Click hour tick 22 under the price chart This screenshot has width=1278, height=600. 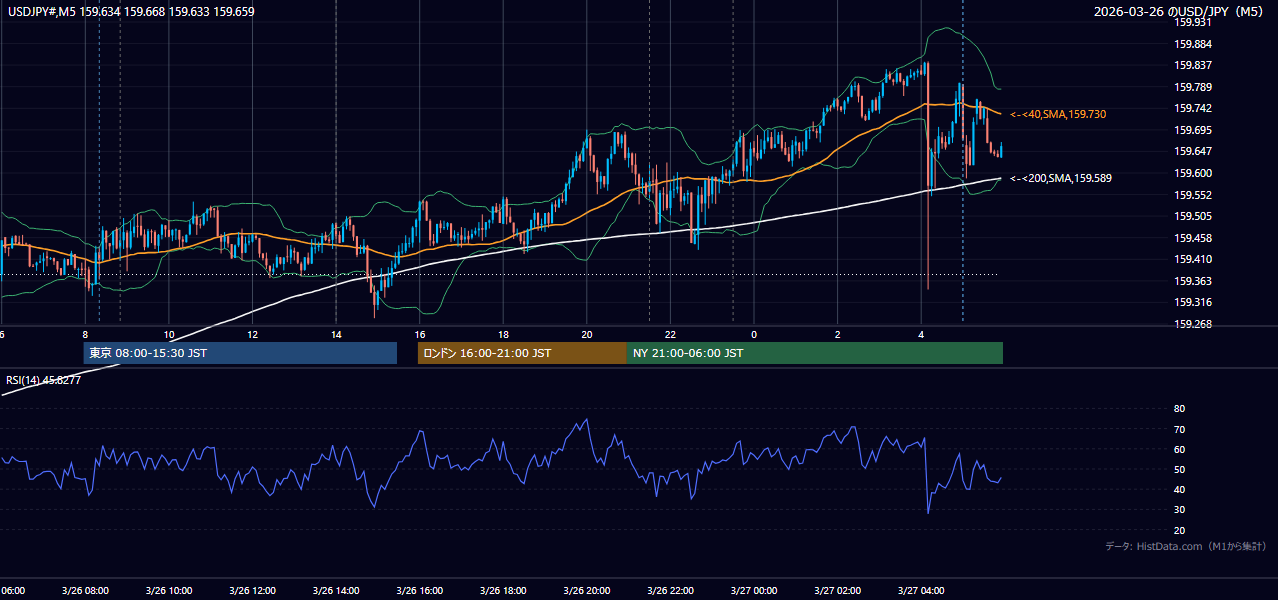[670, 335]
